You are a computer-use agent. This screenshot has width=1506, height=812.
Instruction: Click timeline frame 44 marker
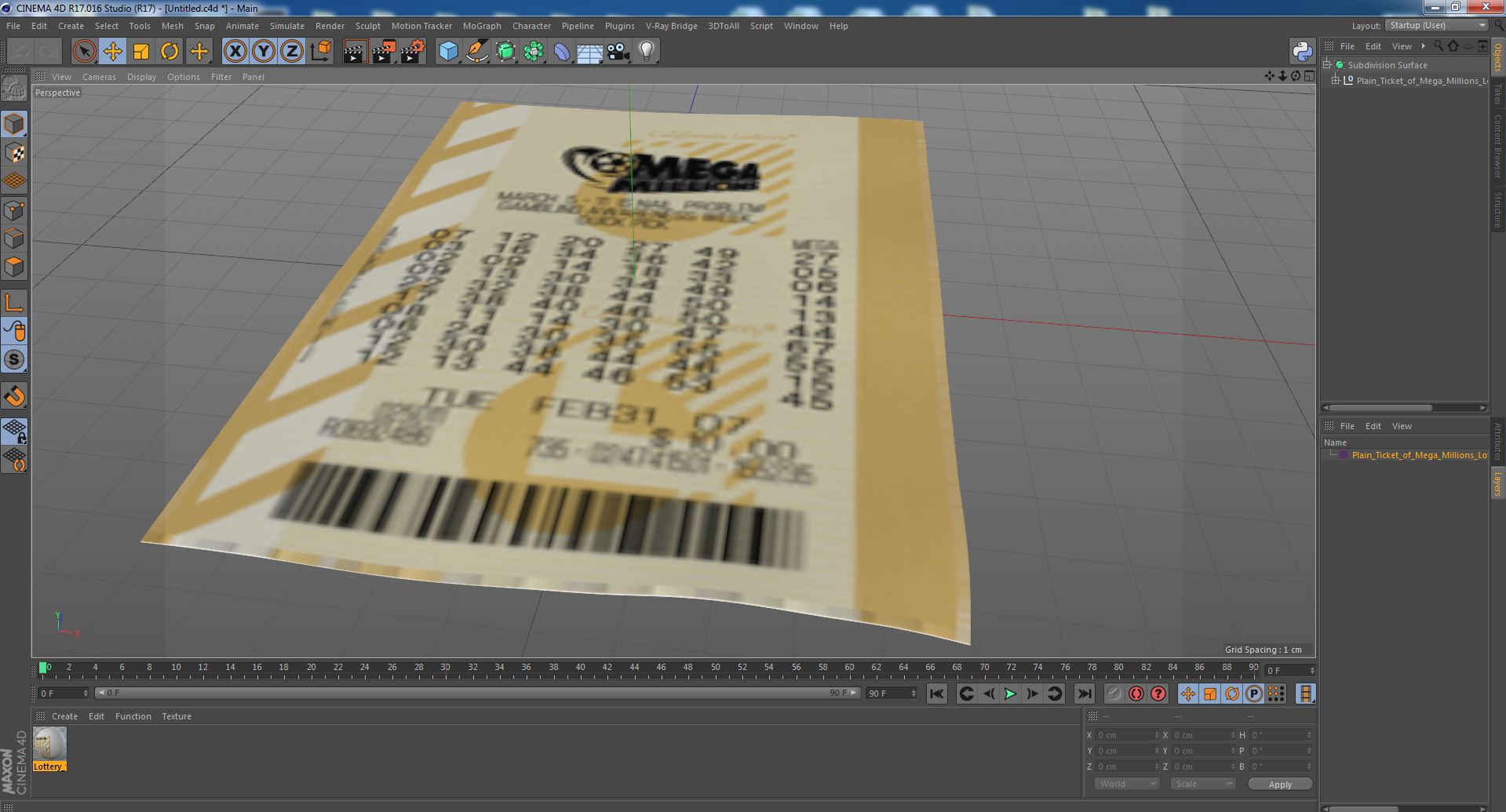coord(634,668)
